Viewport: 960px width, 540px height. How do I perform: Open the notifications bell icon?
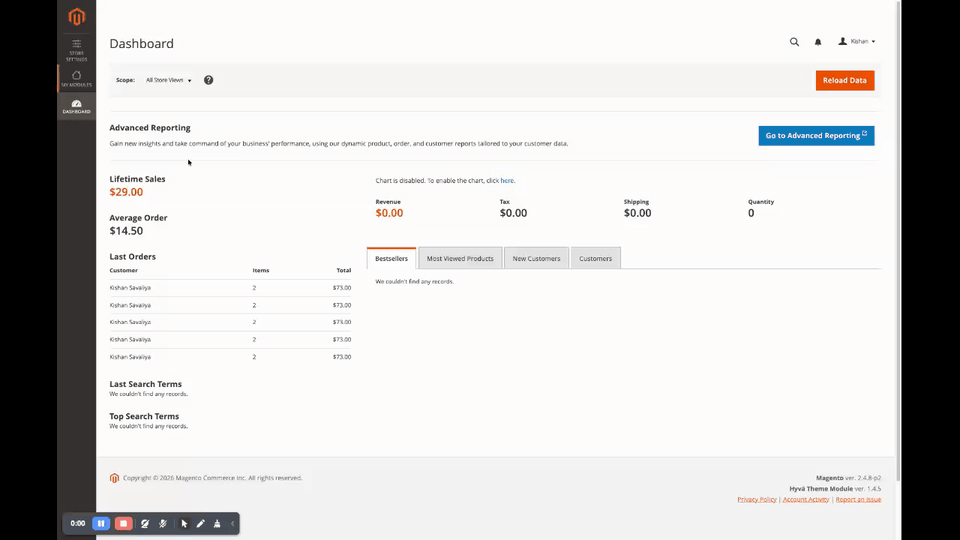[818, 42]
